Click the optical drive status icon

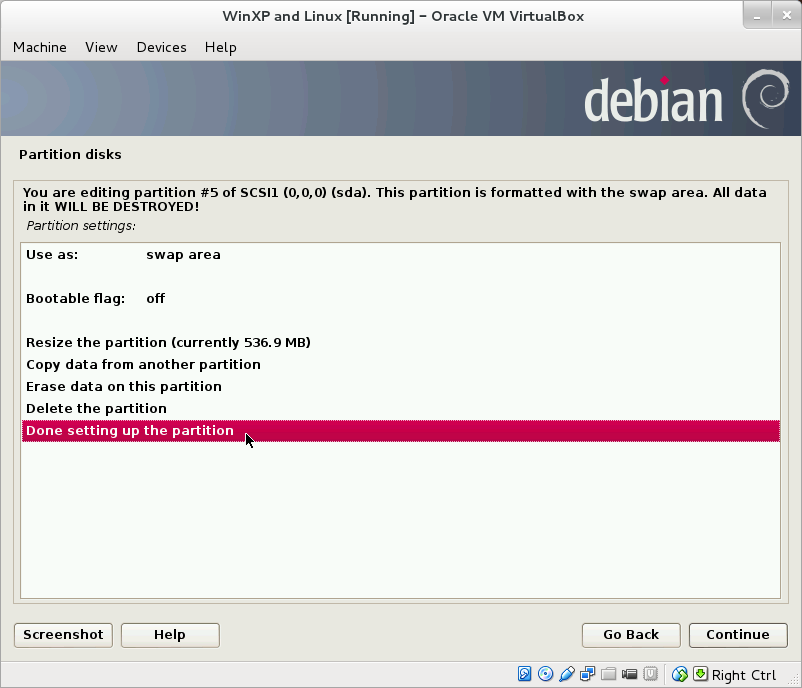point(545,674)
